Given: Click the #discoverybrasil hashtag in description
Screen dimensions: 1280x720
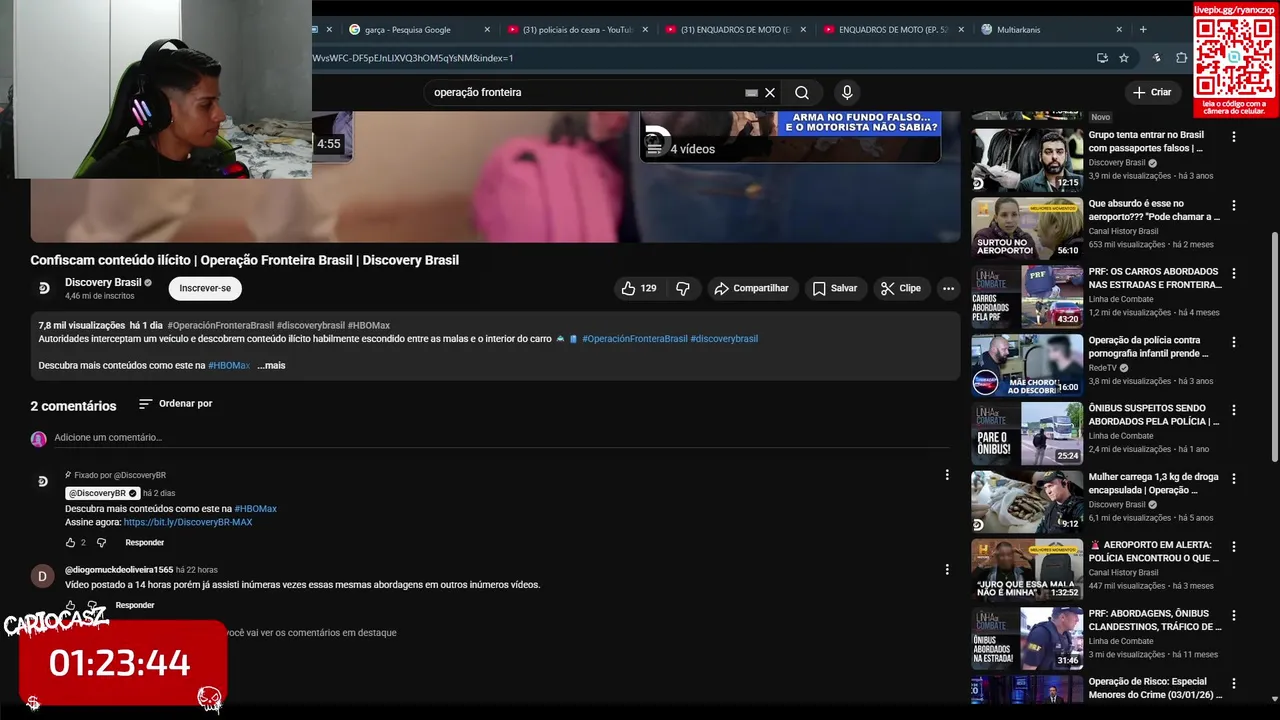Looking at the screenshot, I should pos(724,339).
